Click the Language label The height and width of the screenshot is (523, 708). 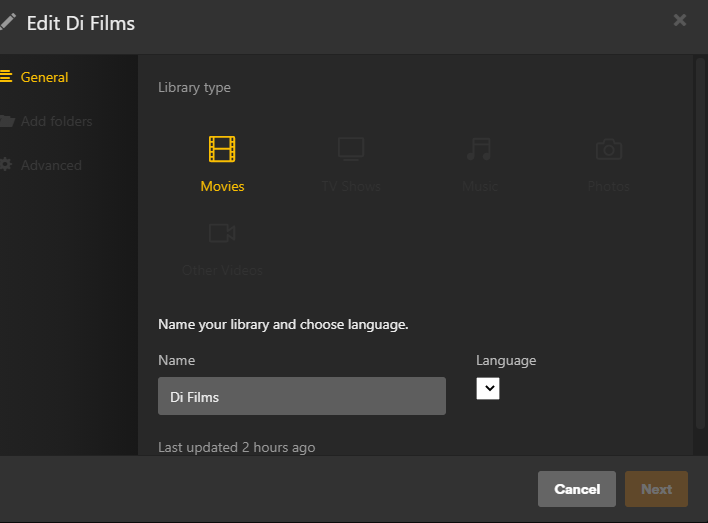tap(506, 360)
